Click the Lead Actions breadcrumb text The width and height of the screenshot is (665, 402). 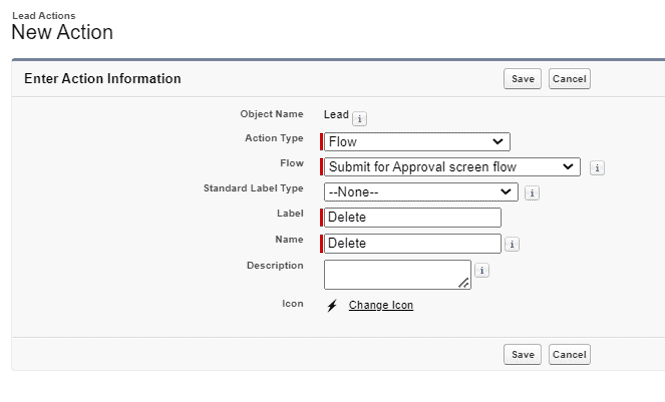[44, 16]
